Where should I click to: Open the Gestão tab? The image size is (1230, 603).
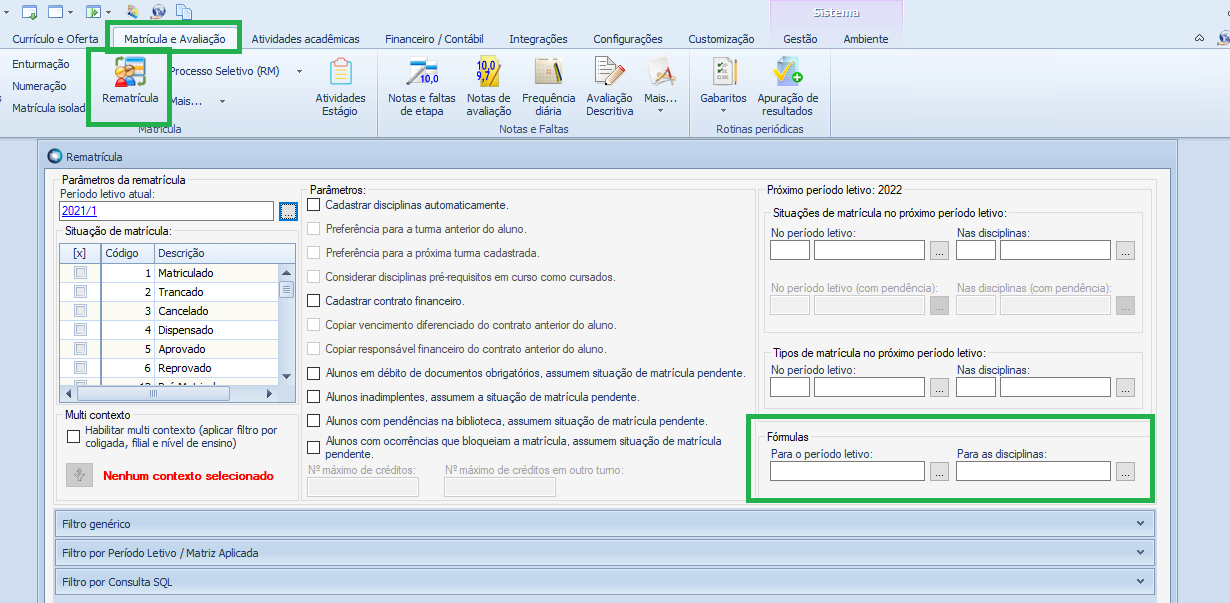800,39
